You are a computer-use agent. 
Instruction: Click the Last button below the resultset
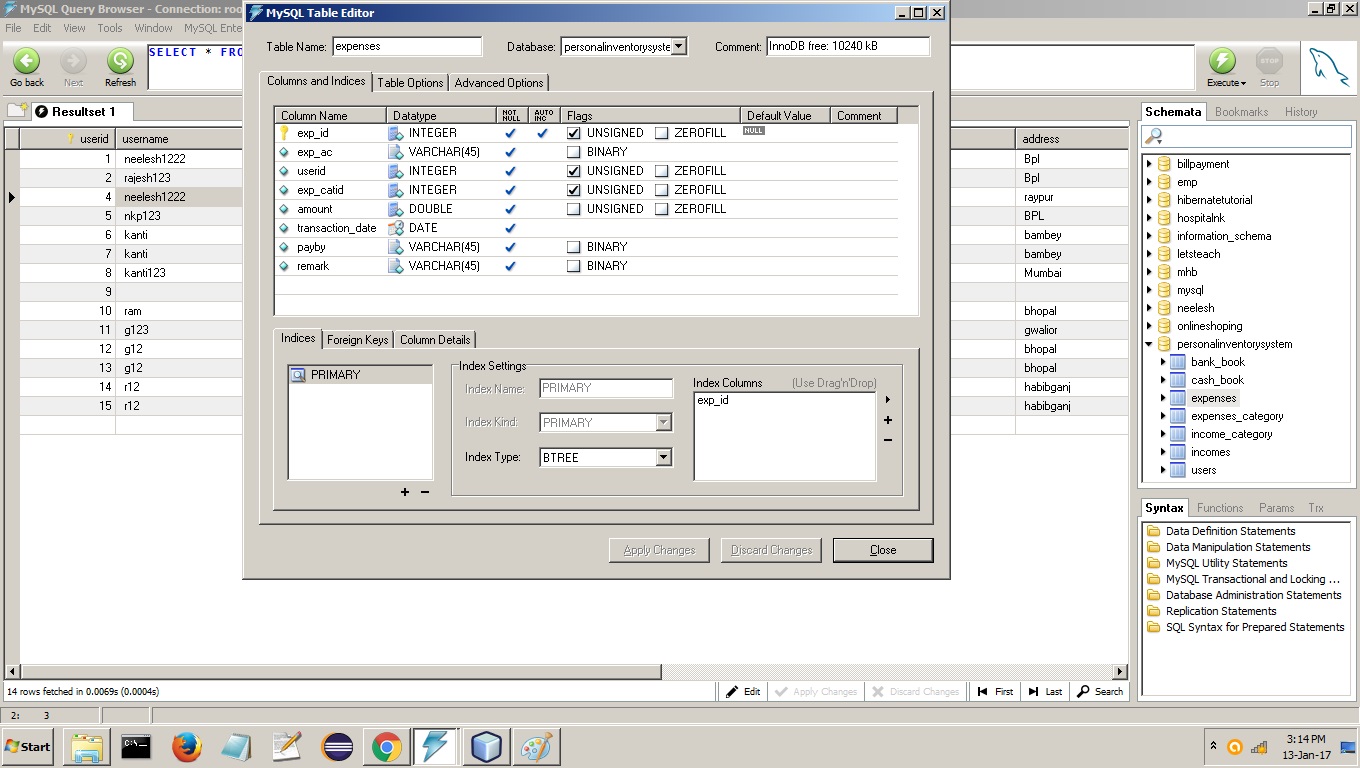[1044, 691]
